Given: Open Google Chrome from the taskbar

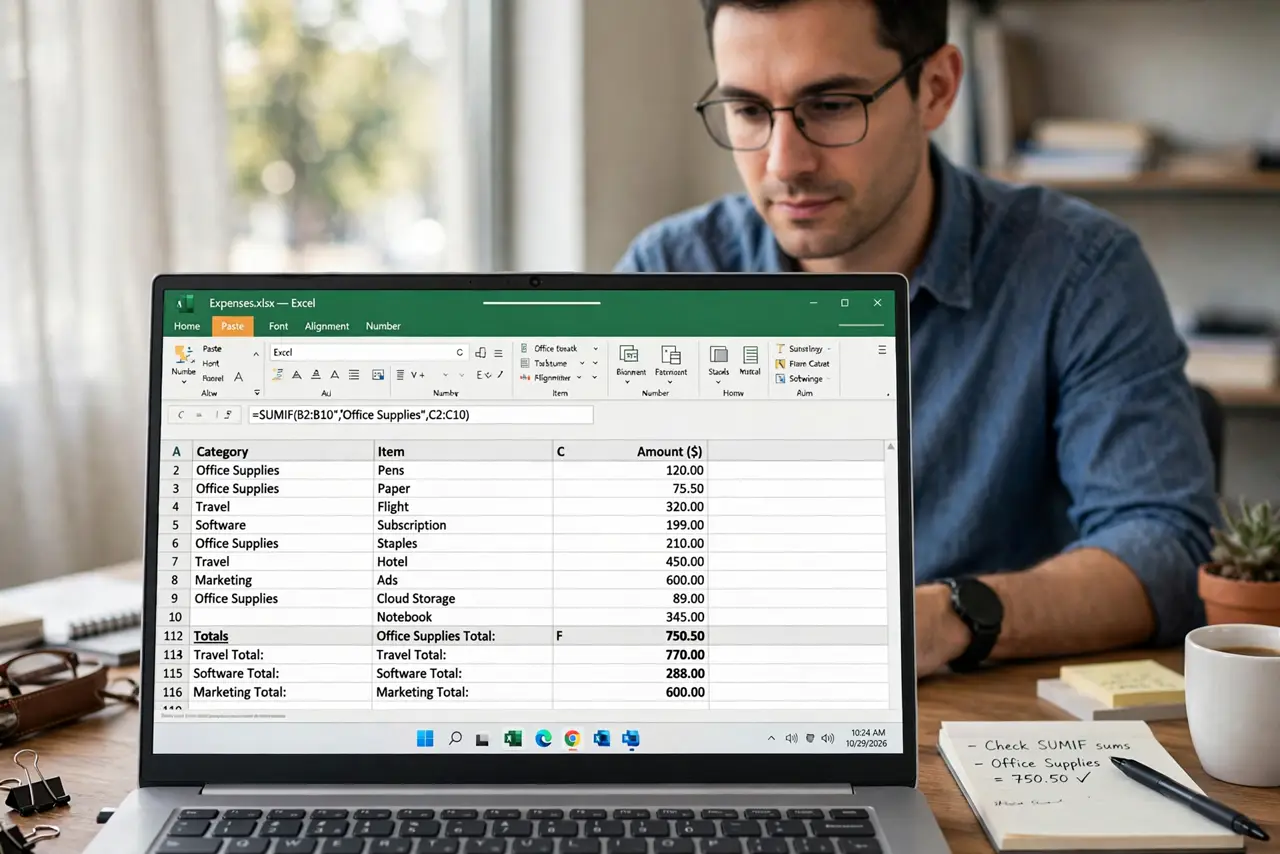Looking at the screenshot, I should pos(572,738).
